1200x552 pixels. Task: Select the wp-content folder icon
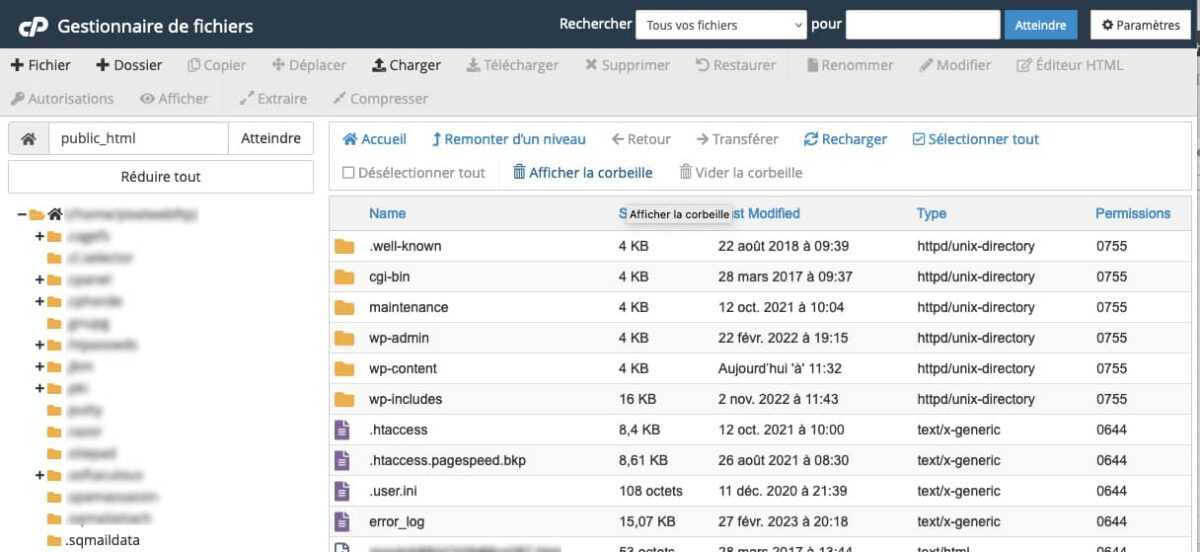pyautogui.click(x=345, y=369)
